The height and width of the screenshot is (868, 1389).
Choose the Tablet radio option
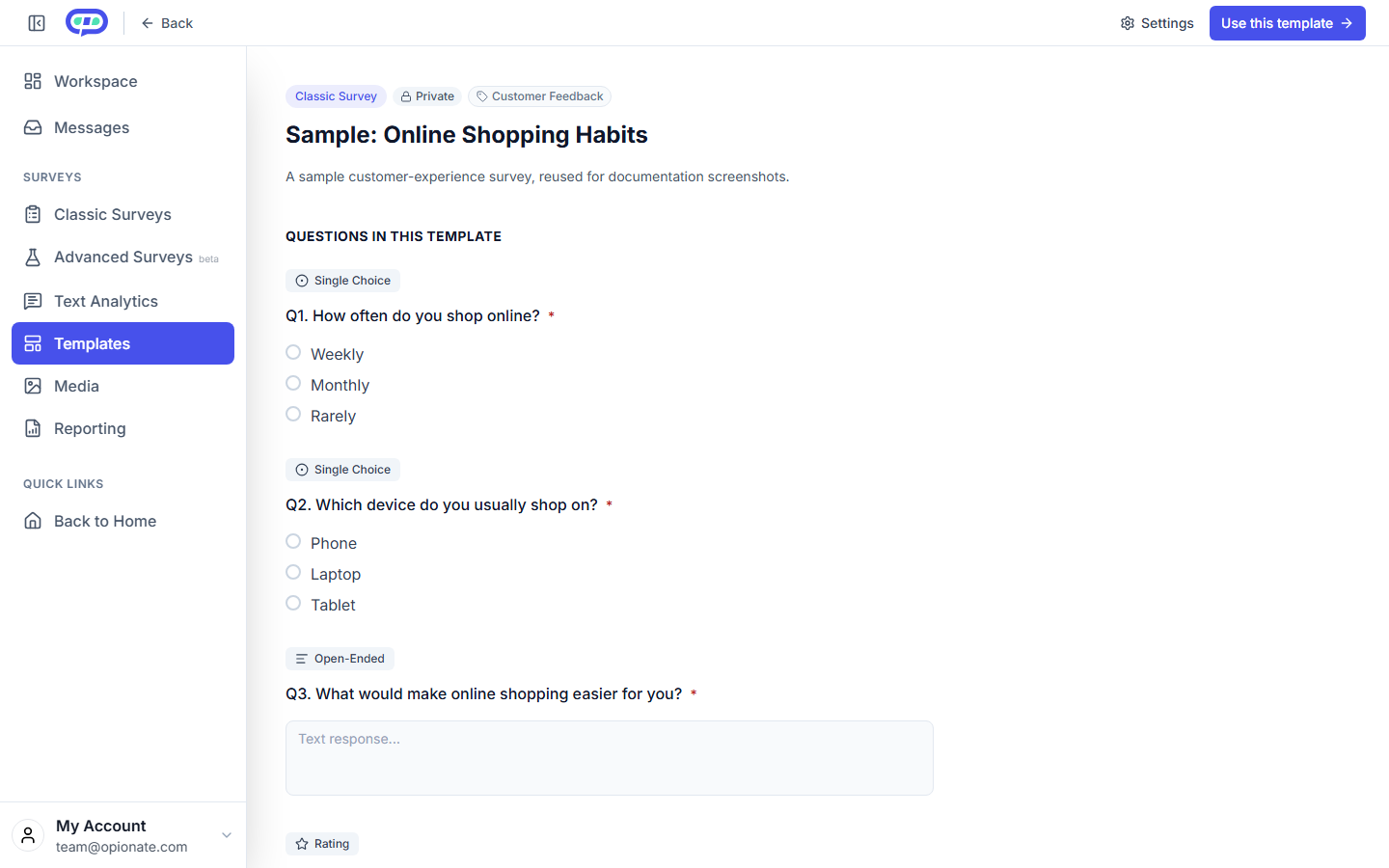point(293,603)
